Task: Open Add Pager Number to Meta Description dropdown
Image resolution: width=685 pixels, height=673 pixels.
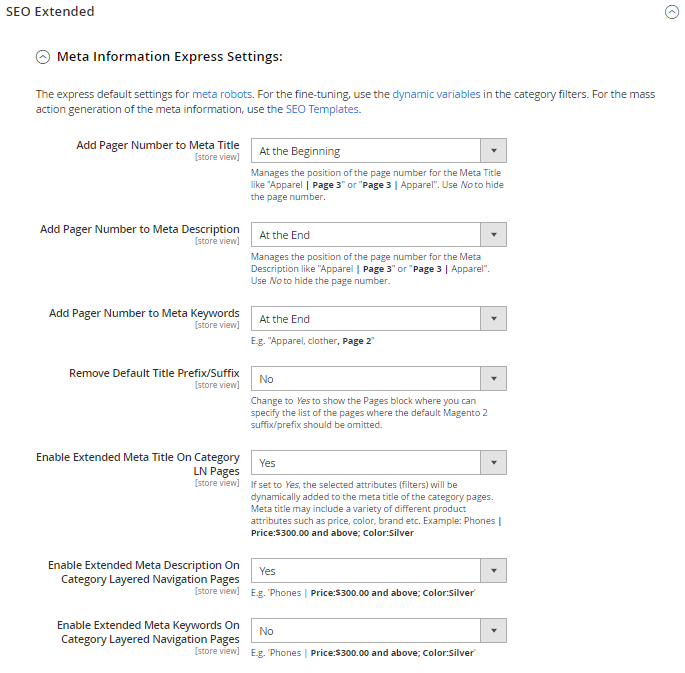Action: (378, 235)
